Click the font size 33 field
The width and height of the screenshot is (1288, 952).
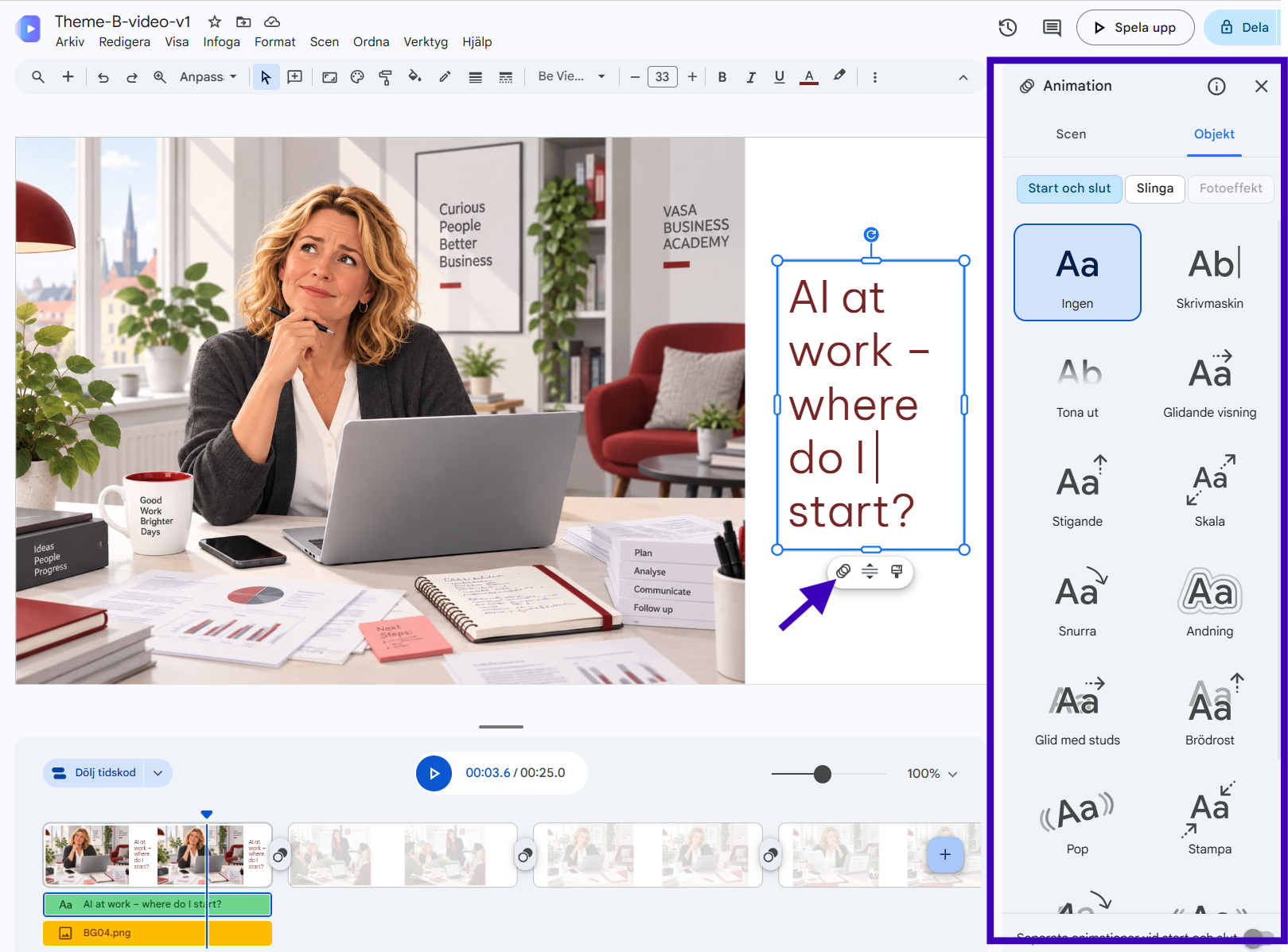[x=663, y=77]
